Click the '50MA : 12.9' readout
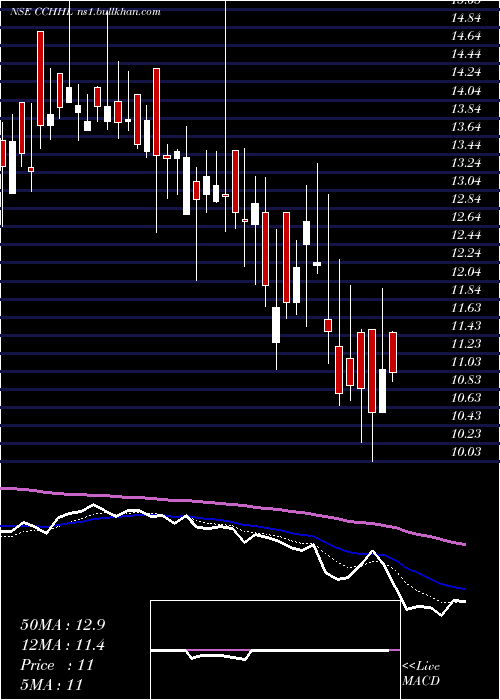The image size is (500, 700). click(62, 625)
